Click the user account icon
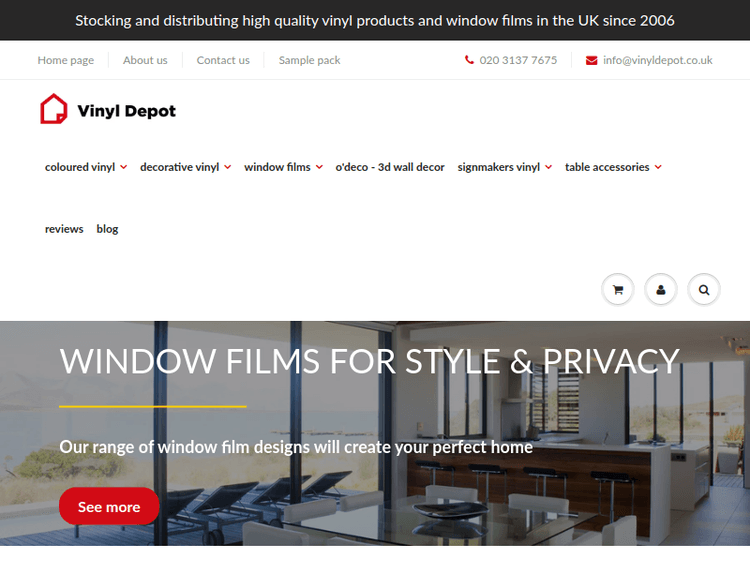The width and height of the screenshot is (750, 563). 661,290
